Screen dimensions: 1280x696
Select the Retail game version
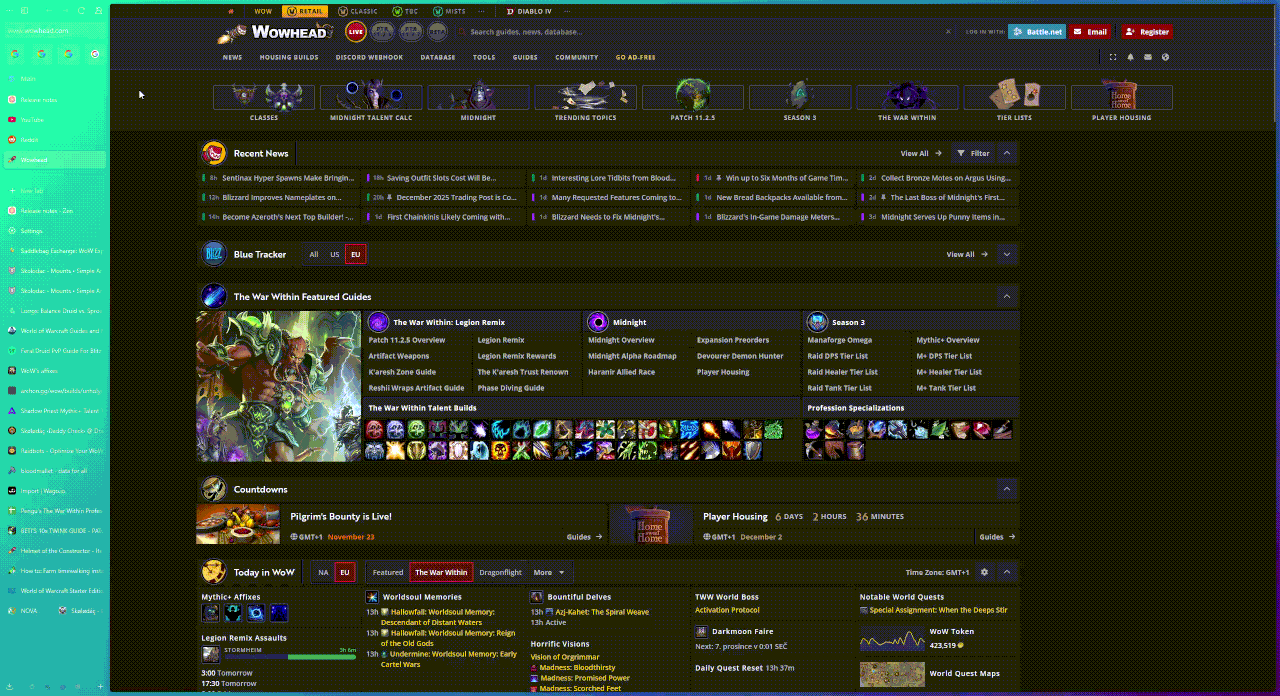[x=305, y=11]
